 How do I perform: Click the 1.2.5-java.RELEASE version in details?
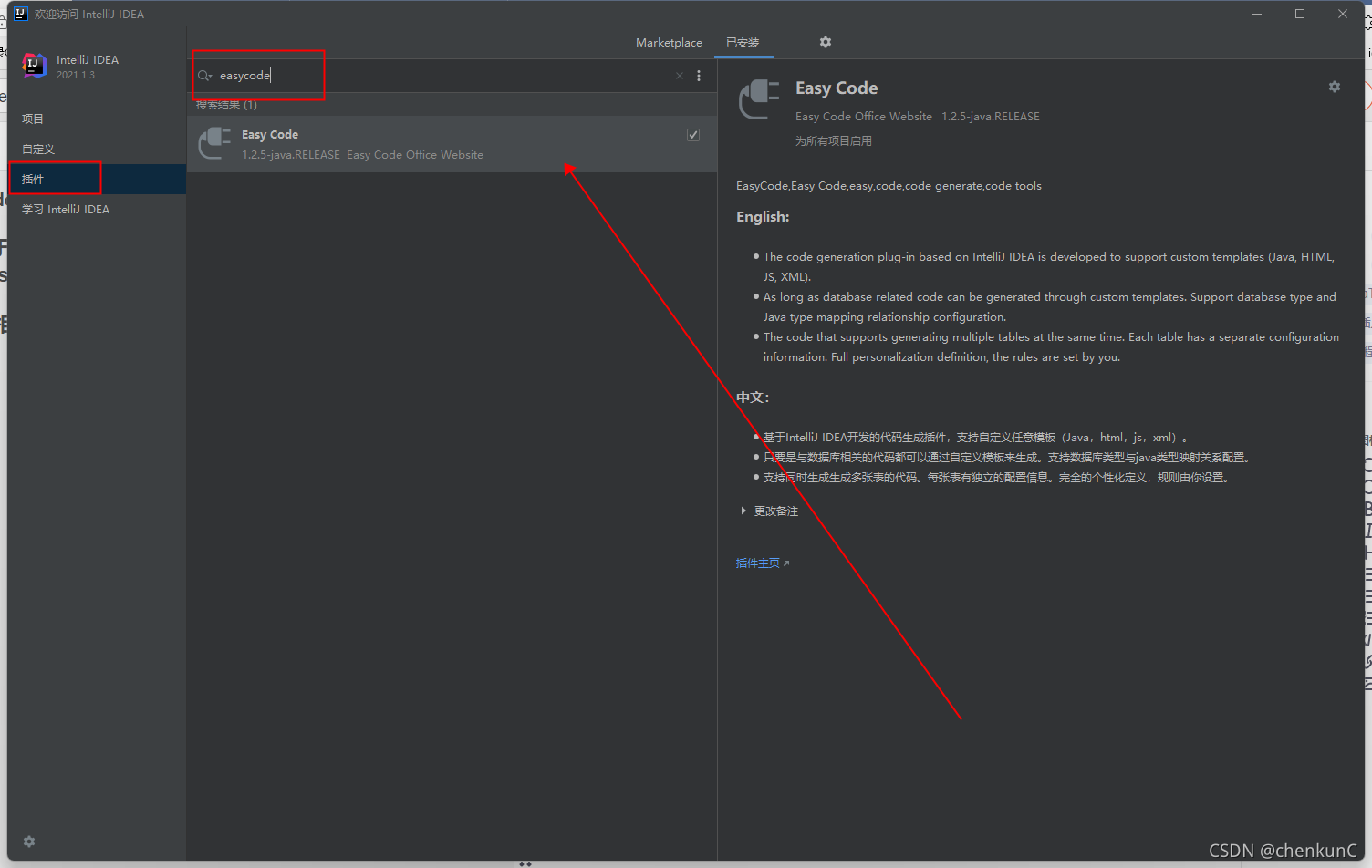tap(991, 117)
